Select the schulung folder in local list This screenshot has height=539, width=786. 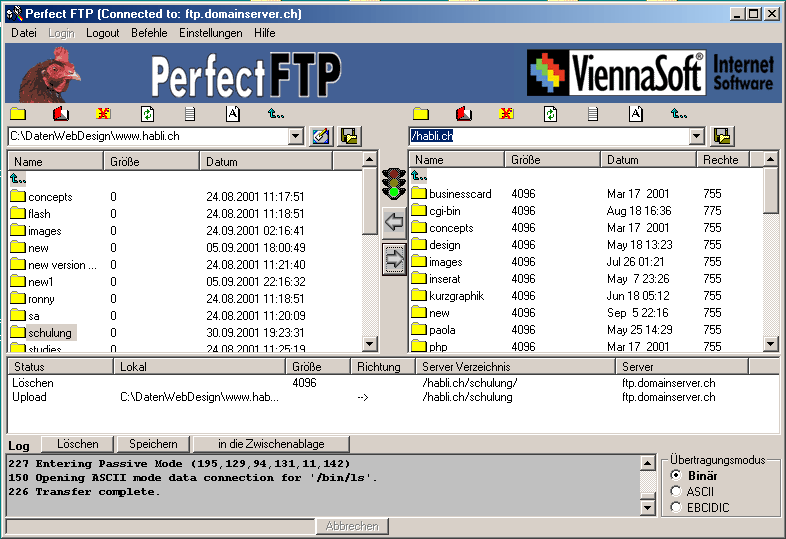[49, 333]
